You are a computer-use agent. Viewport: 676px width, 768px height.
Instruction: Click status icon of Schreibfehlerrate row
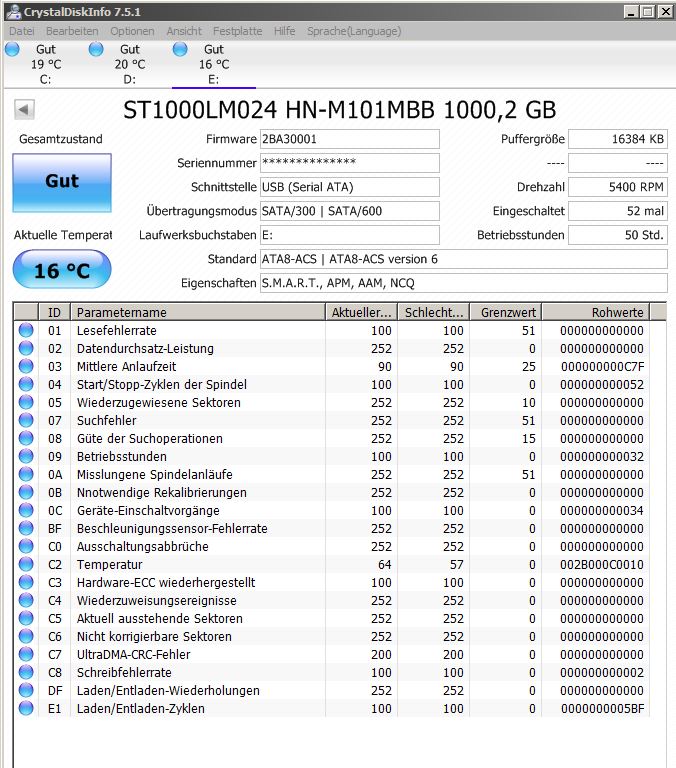(x=26, y=672)
